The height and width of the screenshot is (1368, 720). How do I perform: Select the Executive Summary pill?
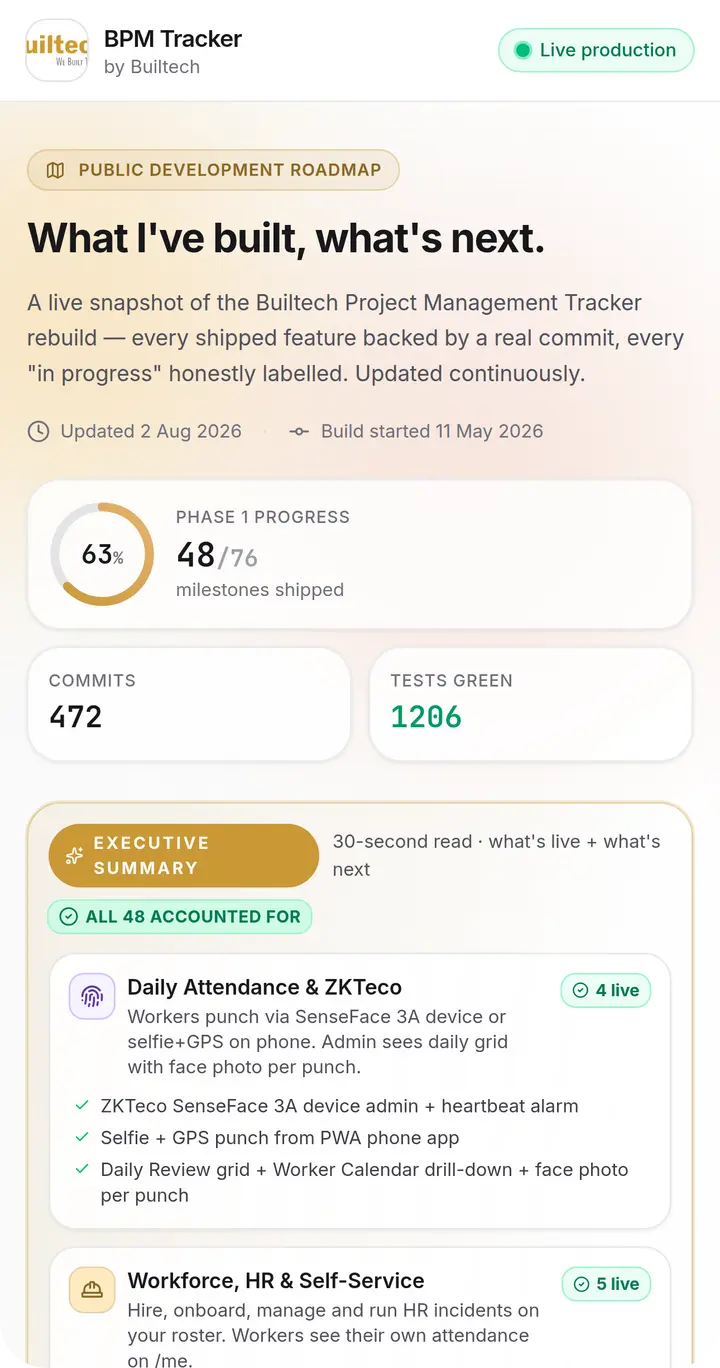pos(184,856)
